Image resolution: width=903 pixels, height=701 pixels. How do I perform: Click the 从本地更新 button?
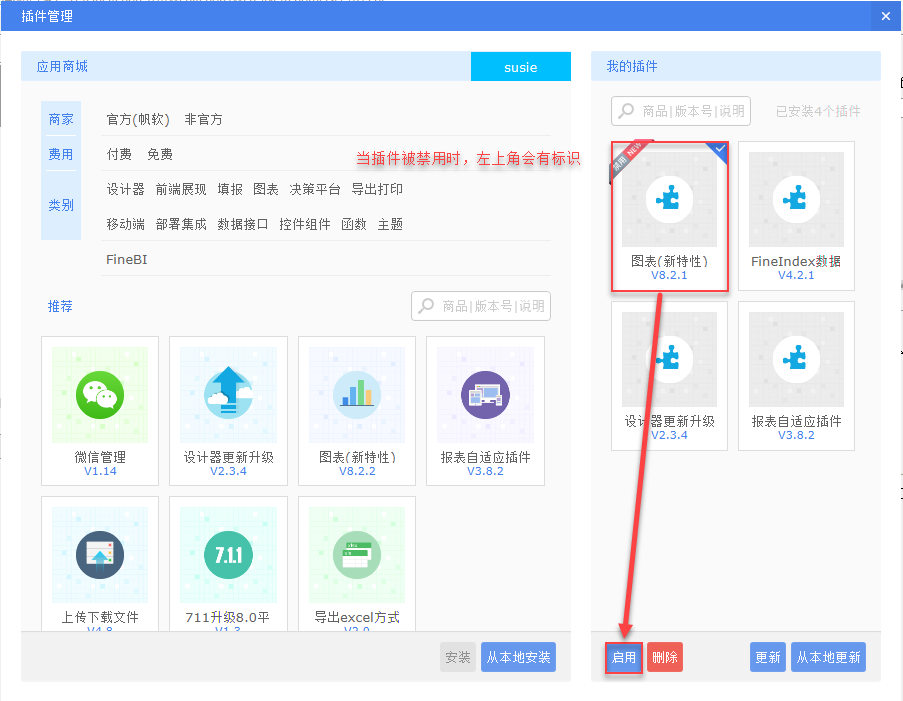(828, 657)
